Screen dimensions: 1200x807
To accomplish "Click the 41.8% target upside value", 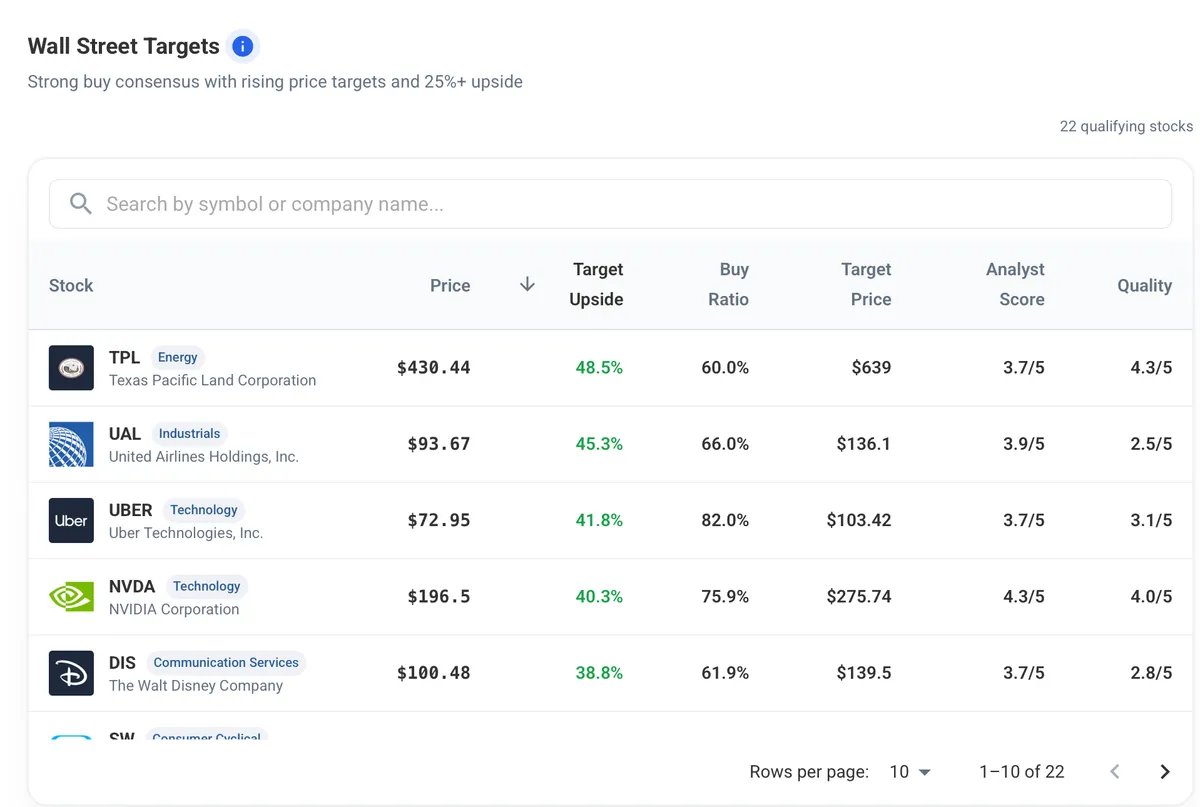I will click(x=599, y=520).
